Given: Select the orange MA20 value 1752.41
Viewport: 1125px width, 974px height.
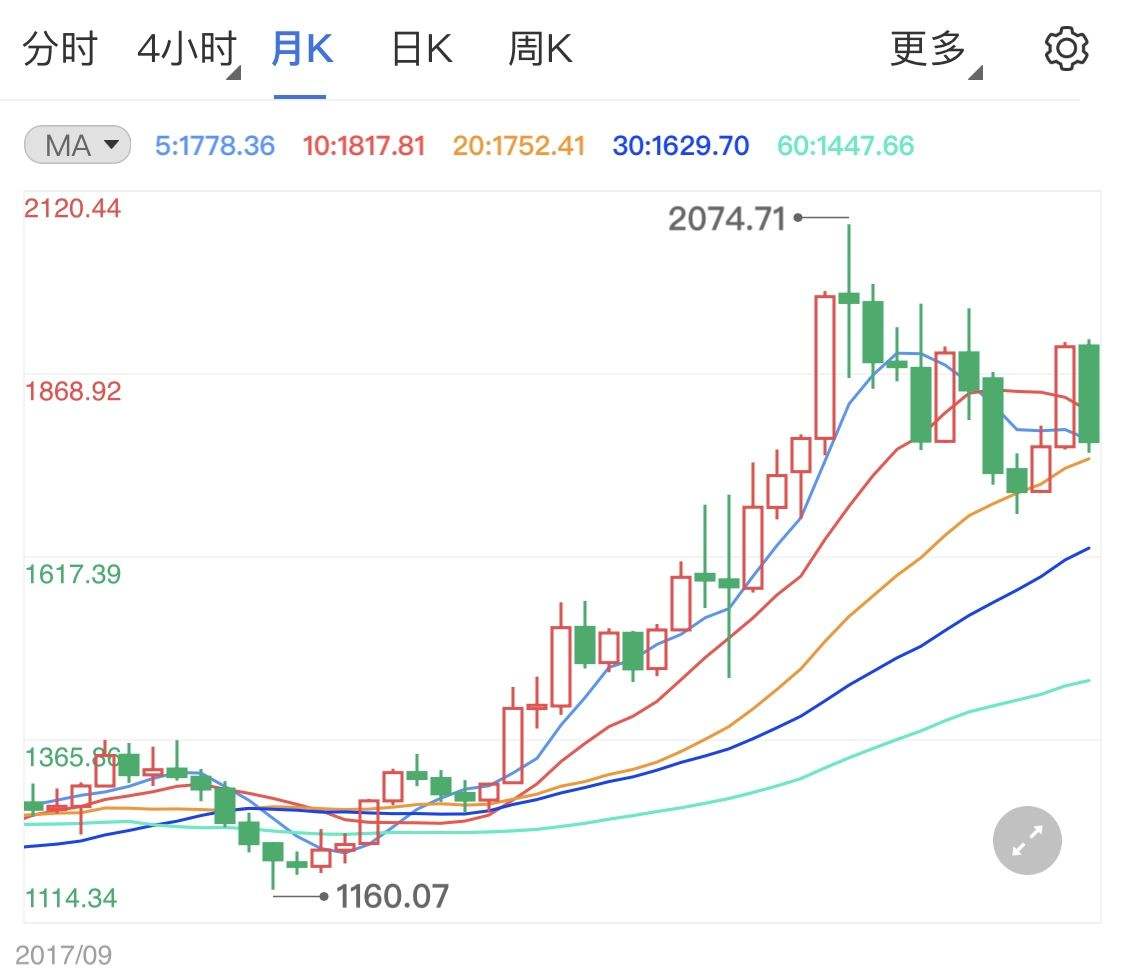Looking at the screenshot, I should click(518, 146).
